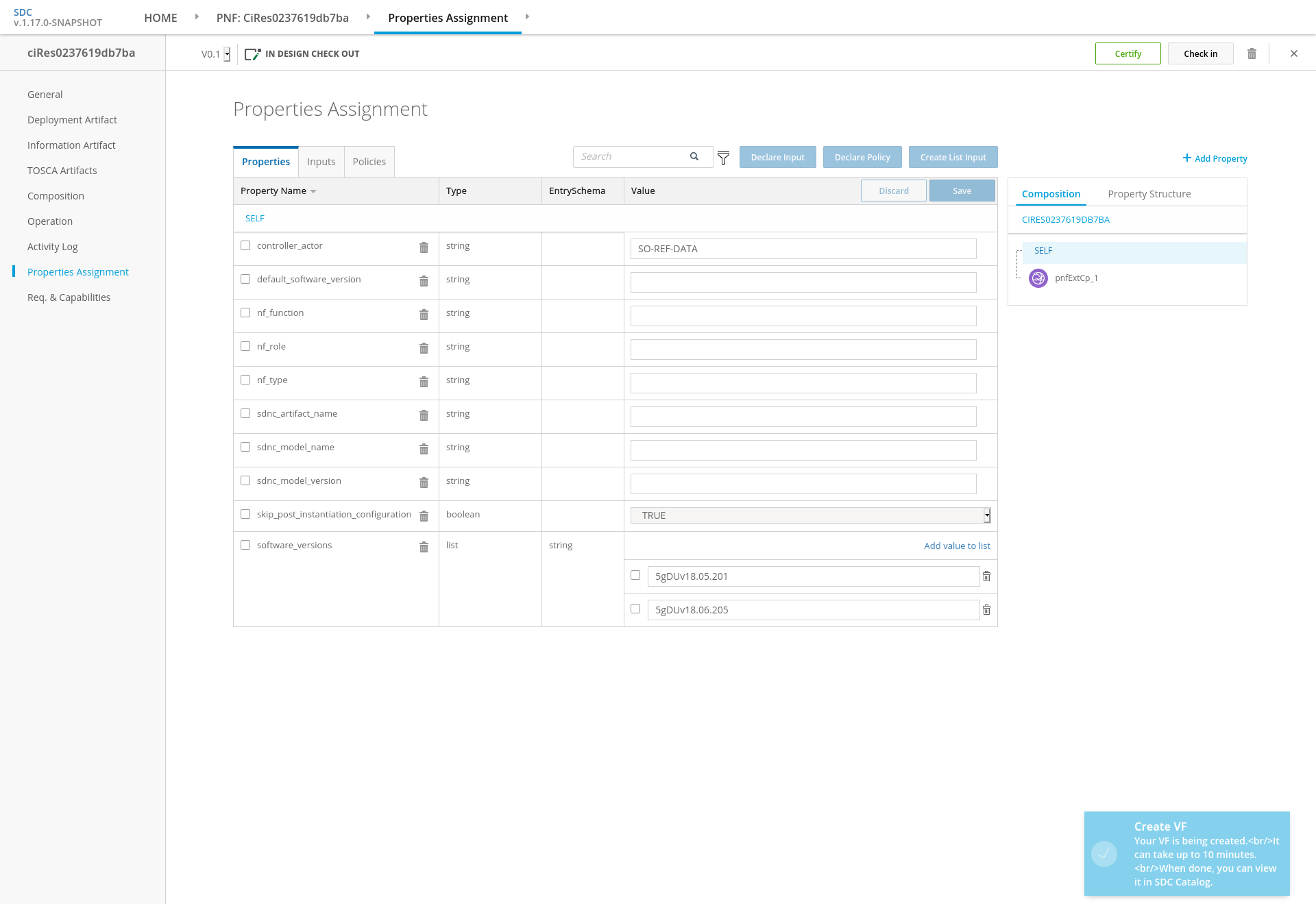Delete the nf_type property
Viewport: 1316px width, 904px height.
pos(424,382)
